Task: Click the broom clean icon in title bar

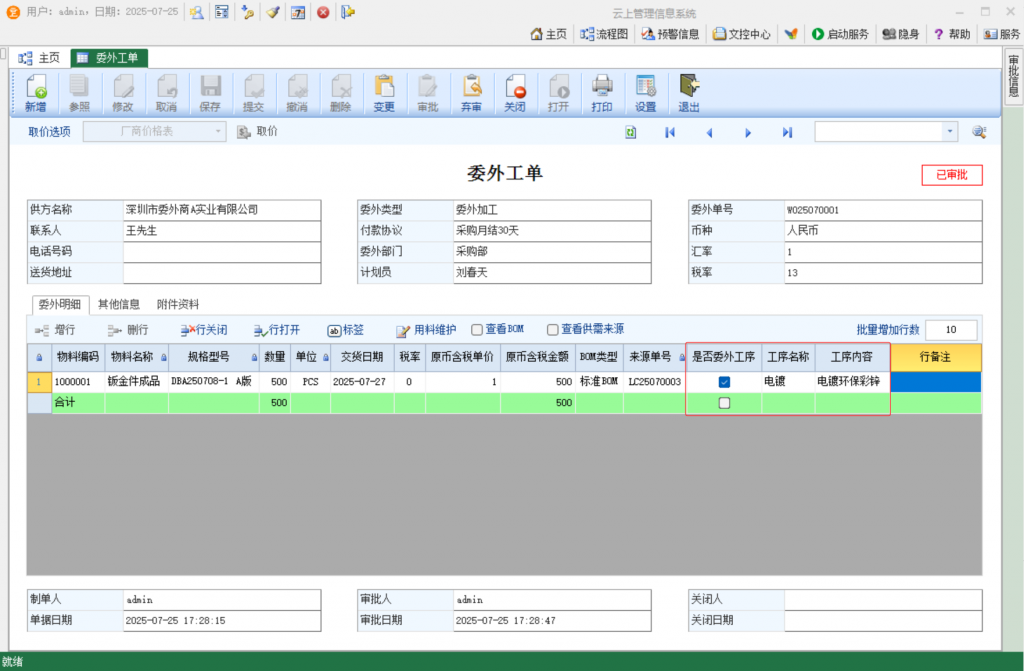Action: point(273,12)
